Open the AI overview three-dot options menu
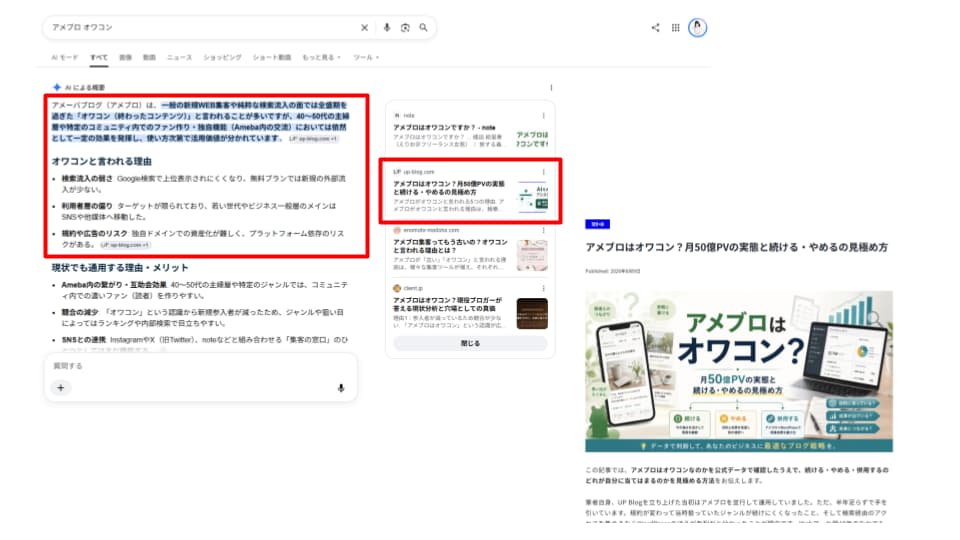960x540 pixels. (551, 88)
